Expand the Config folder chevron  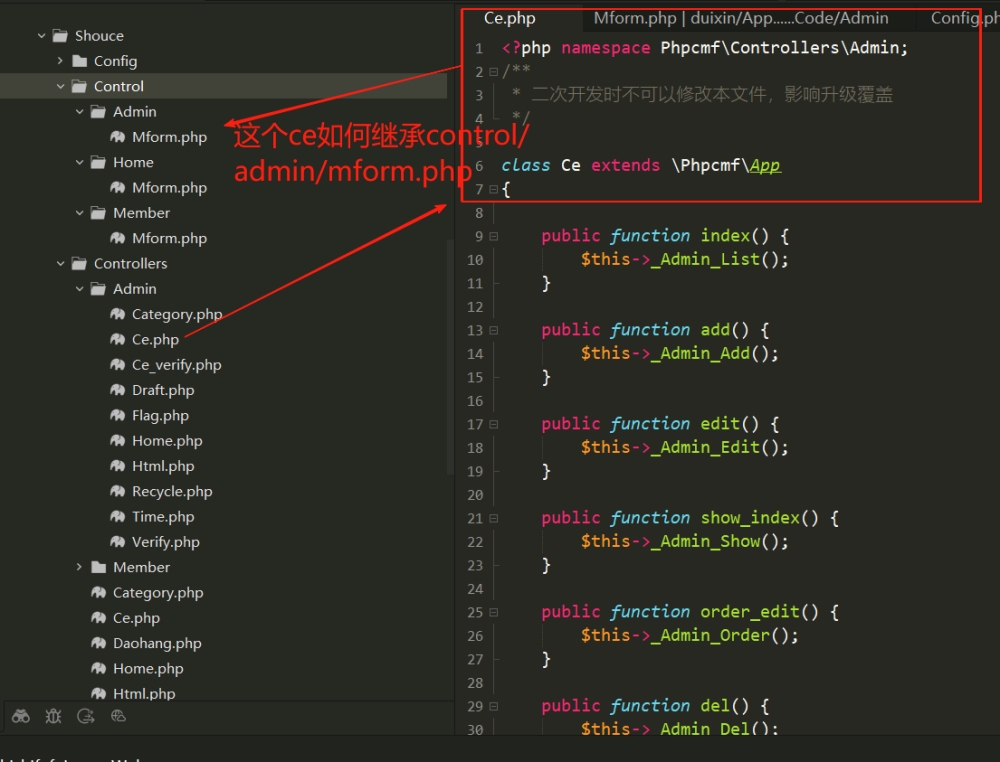61,61
